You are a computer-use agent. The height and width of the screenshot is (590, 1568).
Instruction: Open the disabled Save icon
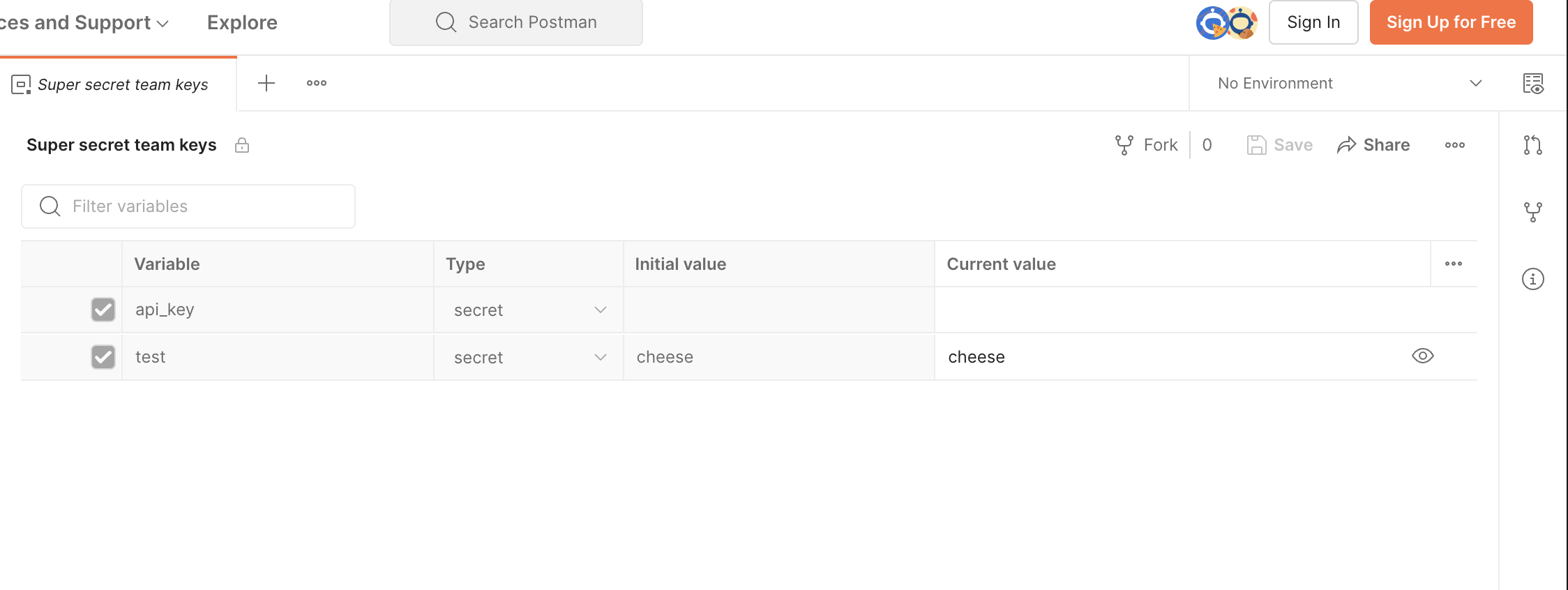pyautogui.click(x=1257, y=144)
